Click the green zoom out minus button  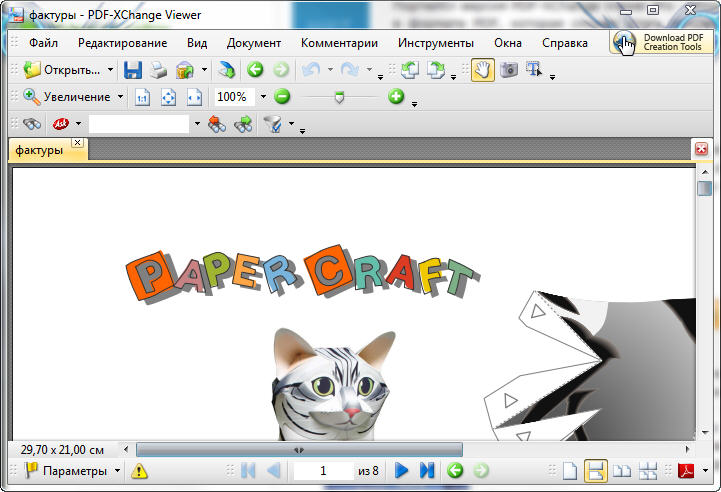[x=282, y=97]
